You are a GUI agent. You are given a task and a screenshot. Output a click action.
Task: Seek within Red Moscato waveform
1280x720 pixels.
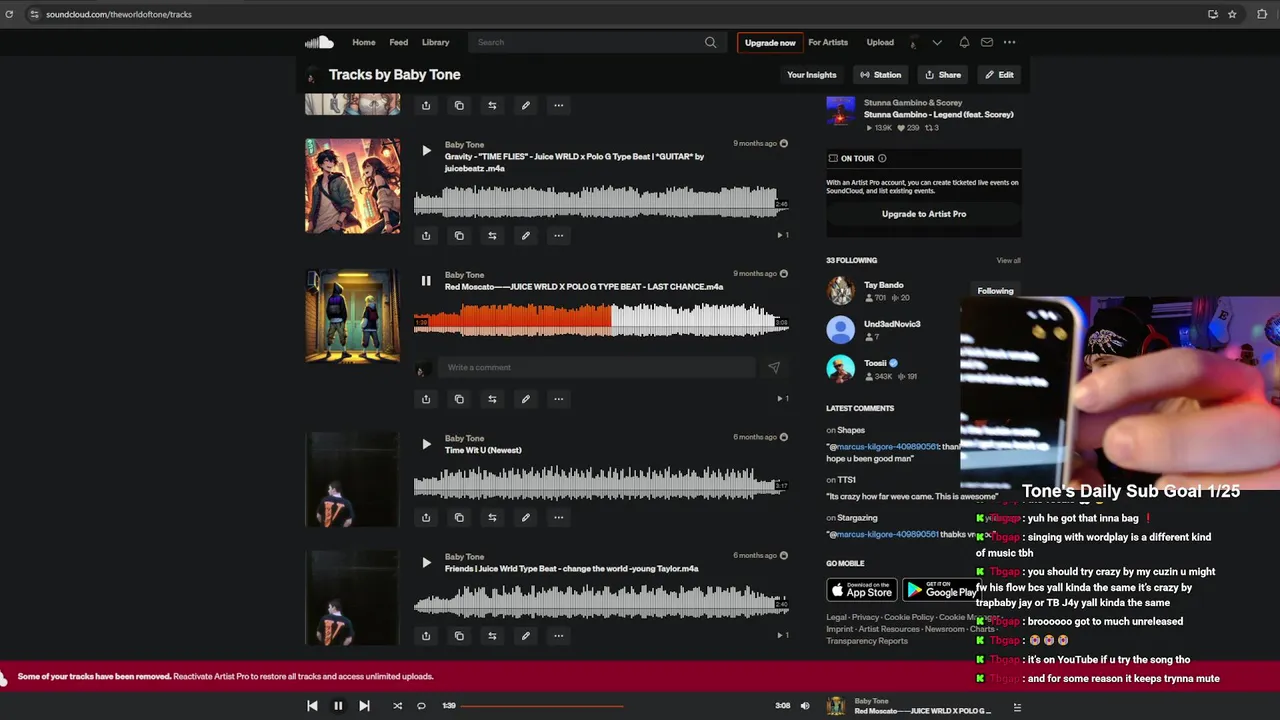(x=601, y=320)
